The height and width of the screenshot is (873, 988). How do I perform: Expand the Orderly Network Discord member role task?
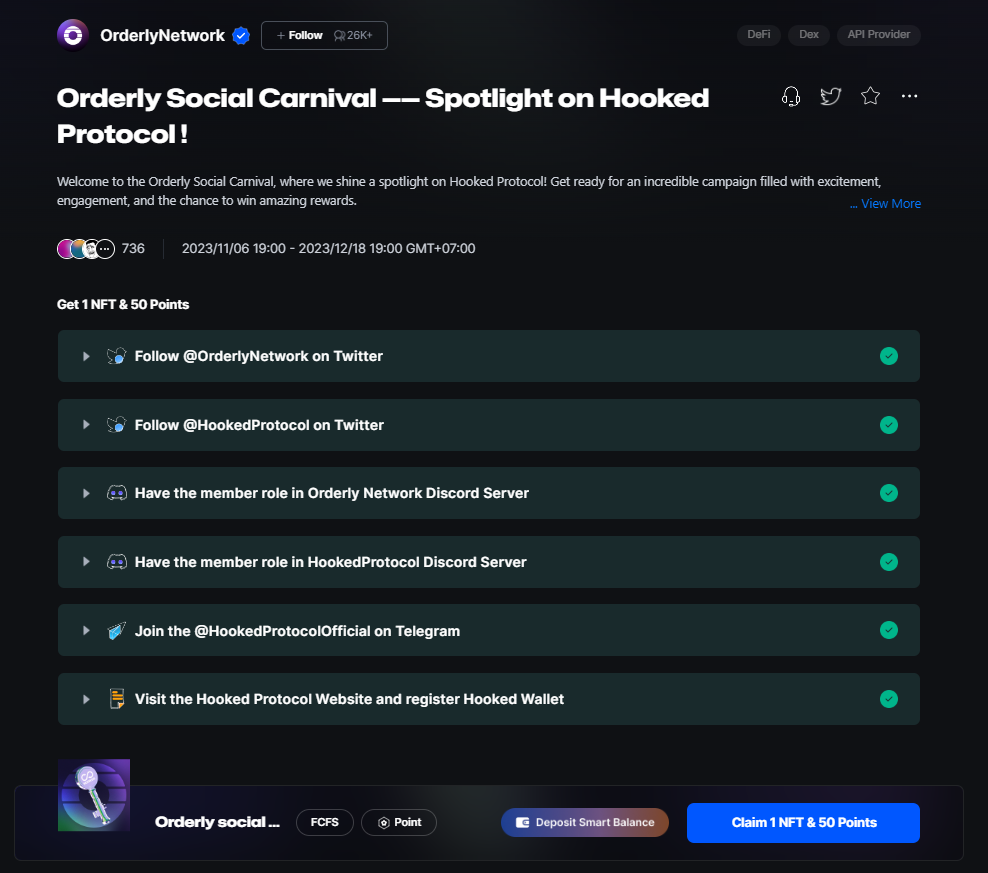coord(86,493)
